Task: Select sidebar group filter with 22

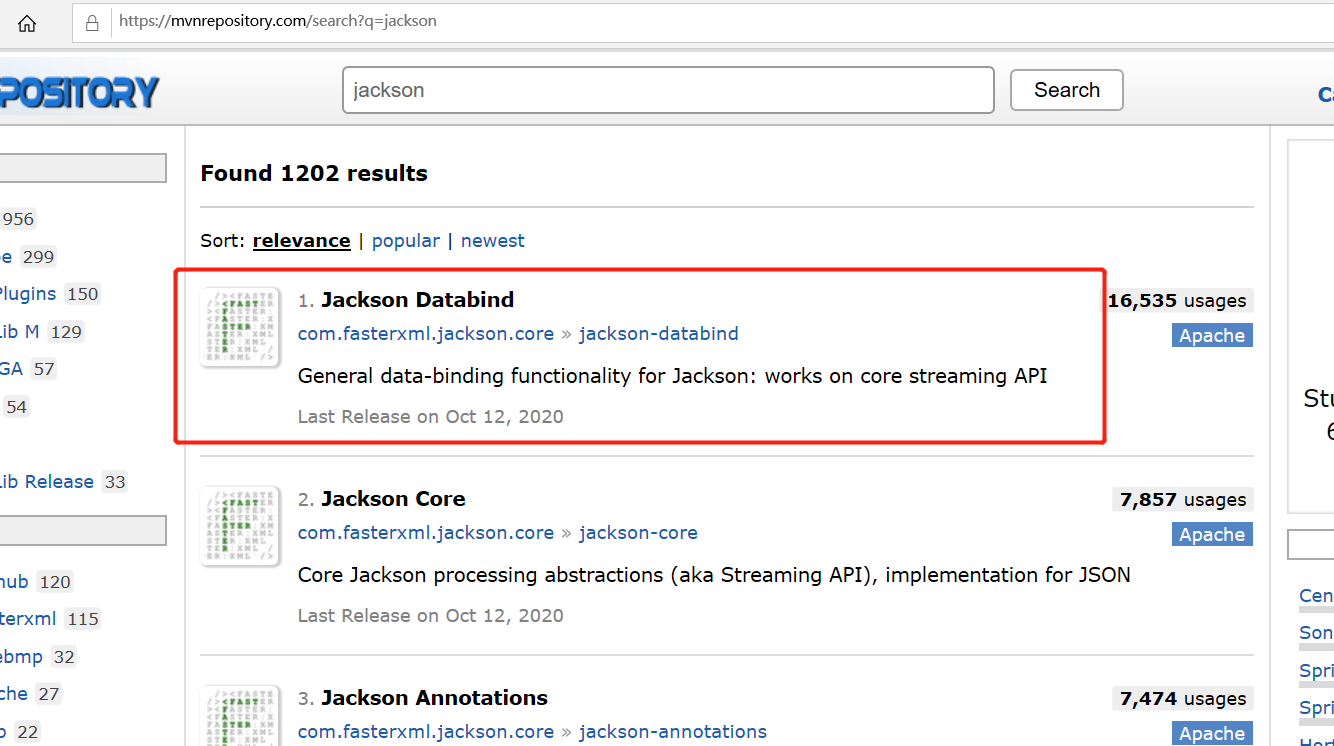Action: coord(20,732)
